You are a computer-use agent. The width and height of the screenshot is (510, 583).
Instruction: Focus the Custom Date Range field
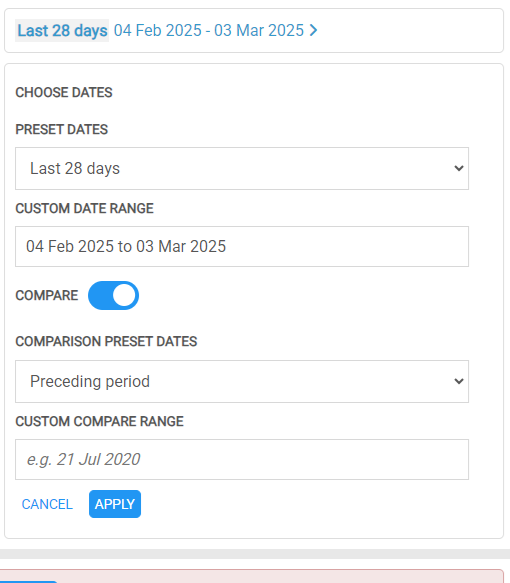click(x=242, y=247)
